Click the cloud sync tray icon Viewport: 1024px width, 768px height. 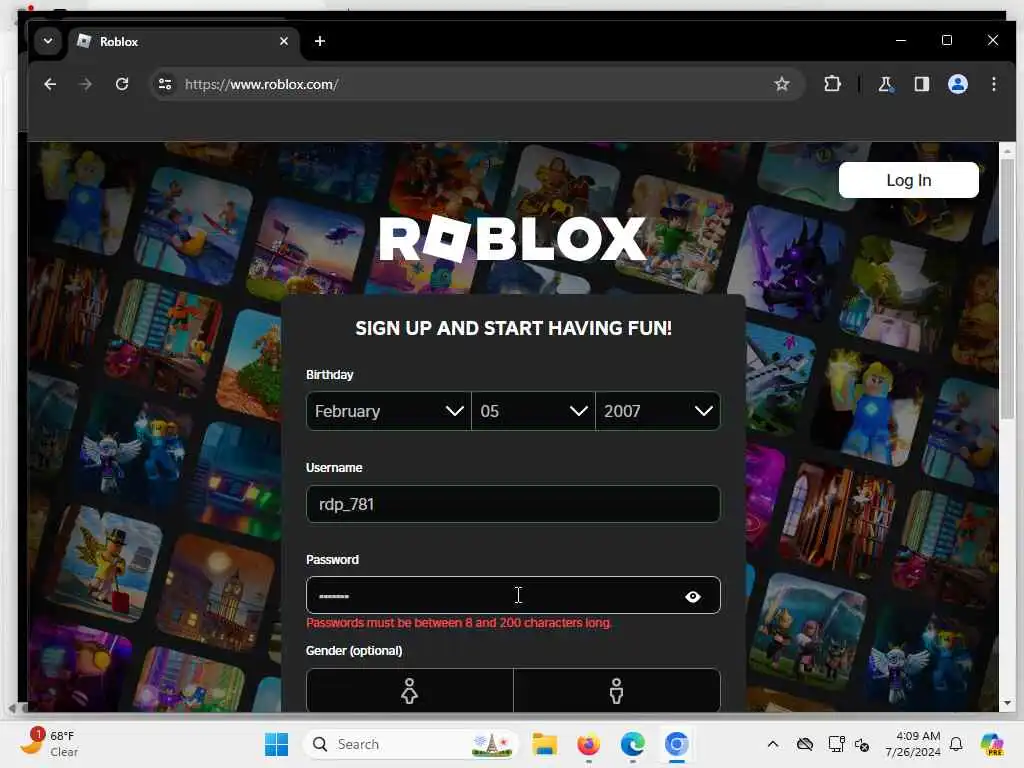805,744
